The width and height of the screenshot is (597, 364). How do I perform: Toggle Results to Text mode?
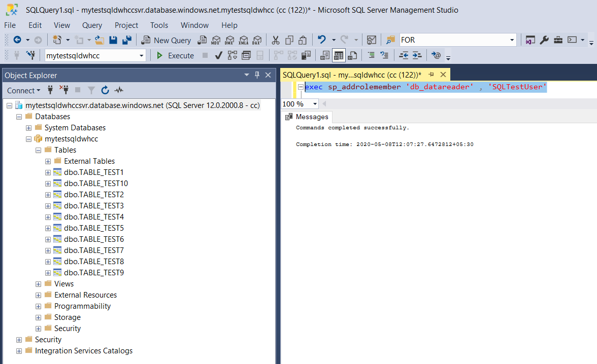pos(325,56)
